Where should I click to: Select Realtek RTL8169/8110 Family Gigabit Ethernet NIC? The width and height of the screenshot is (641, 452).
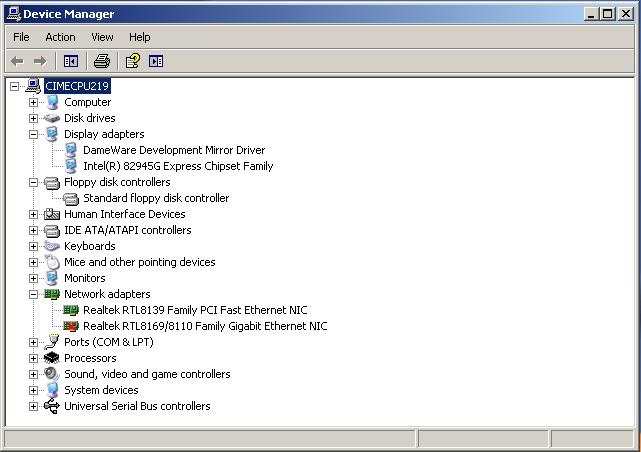tap(205, 326)
